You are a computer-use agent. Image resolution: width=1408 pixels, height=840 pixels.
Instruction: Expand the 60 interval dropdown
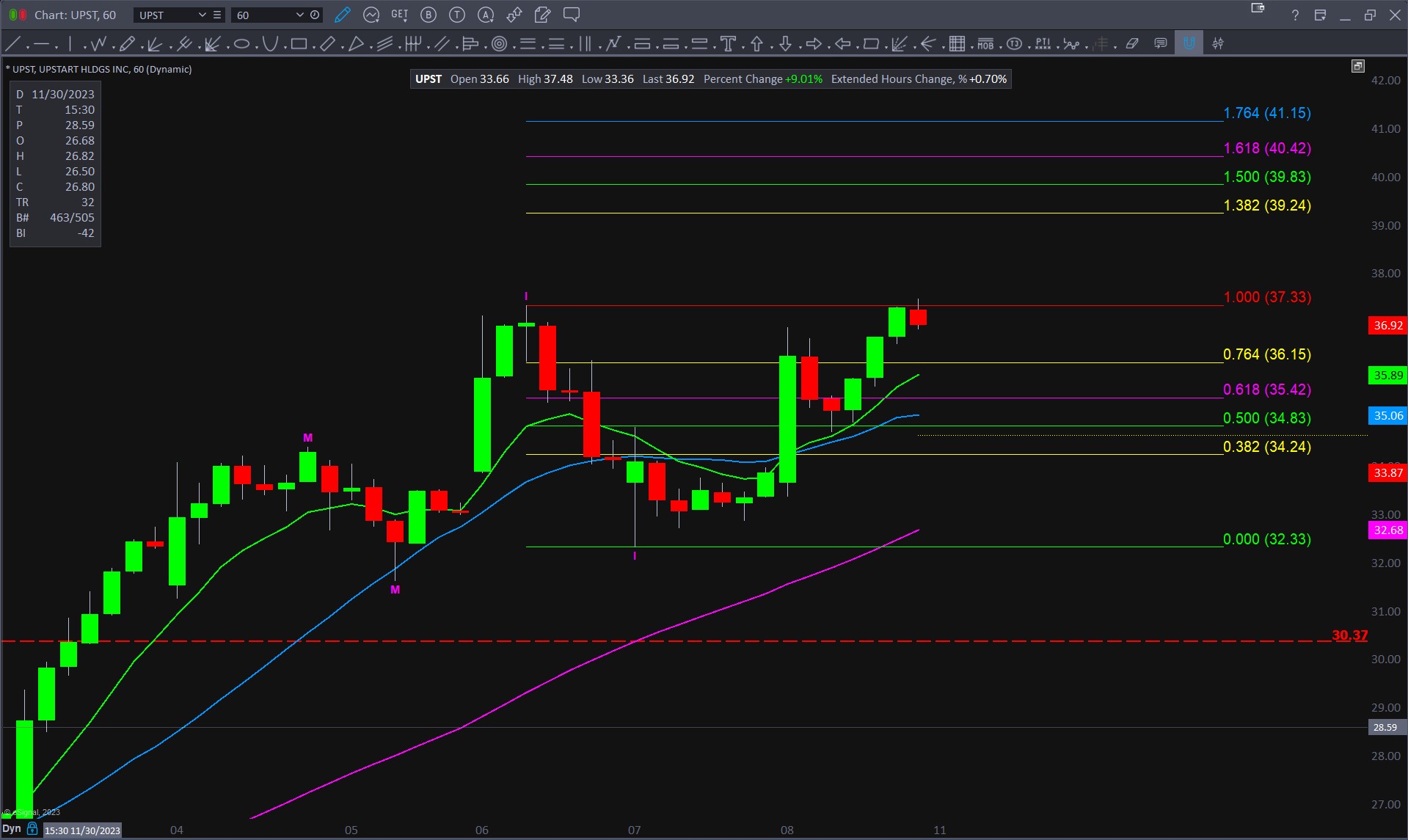pyautogui.click(x=299, y=15)
